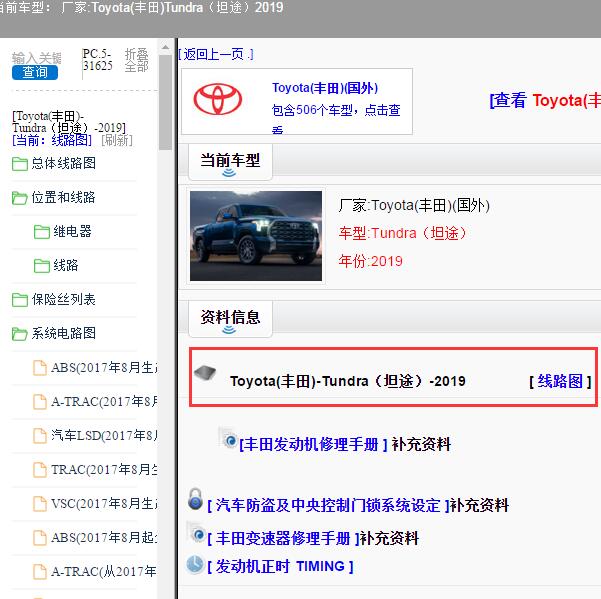
Task: Collapse the 系统电路图 tree node
Action: pos(64,333)
